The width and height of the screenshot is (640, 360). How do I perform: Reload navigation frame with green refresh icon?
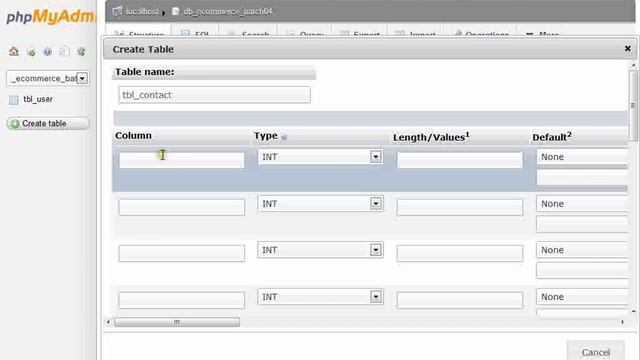[x=81, y=51]
